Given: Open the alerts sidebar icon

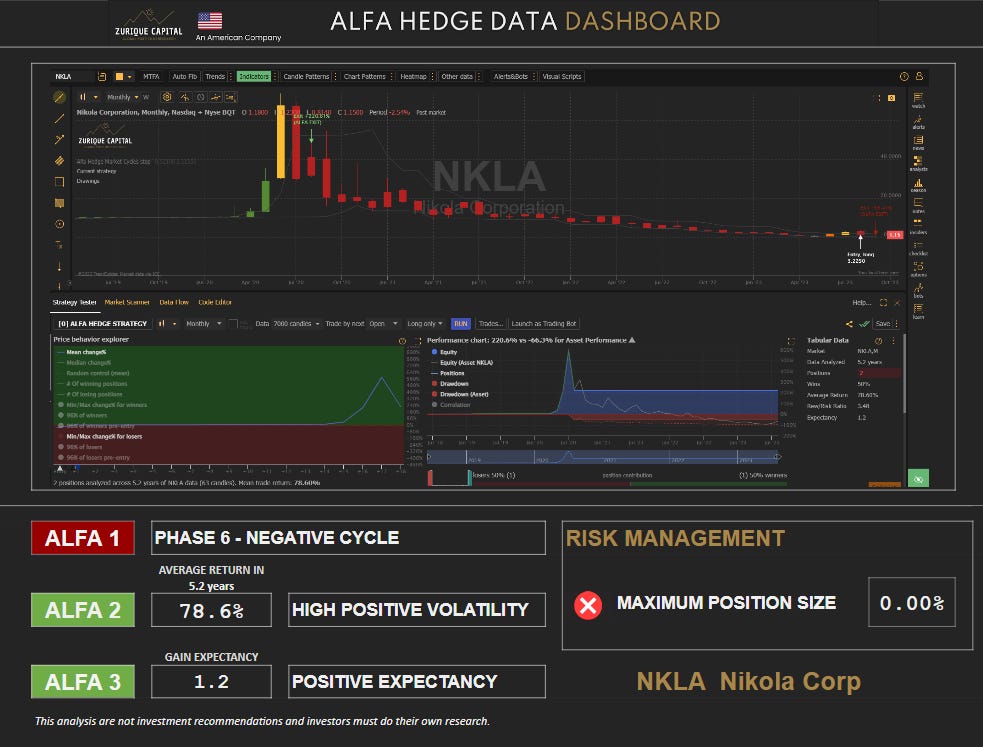Looking at the screenshot, I should pos(918,120).
